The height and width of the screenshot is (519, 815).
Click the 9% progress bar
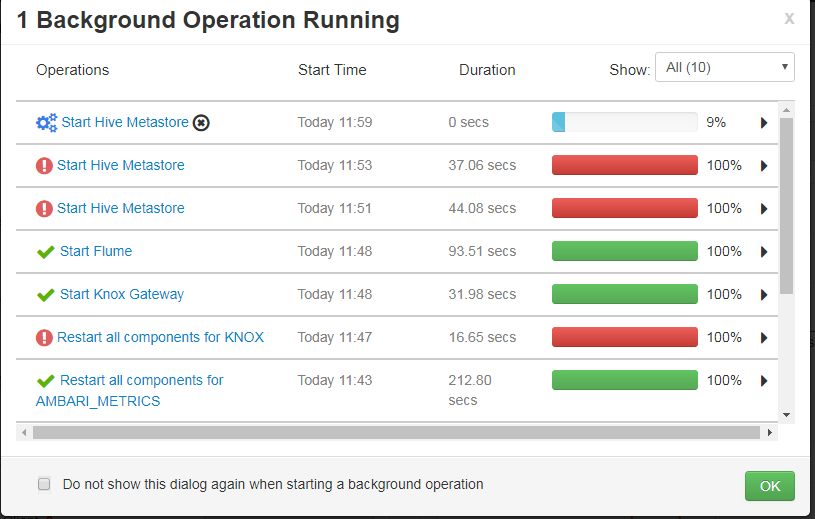(624, 122)
